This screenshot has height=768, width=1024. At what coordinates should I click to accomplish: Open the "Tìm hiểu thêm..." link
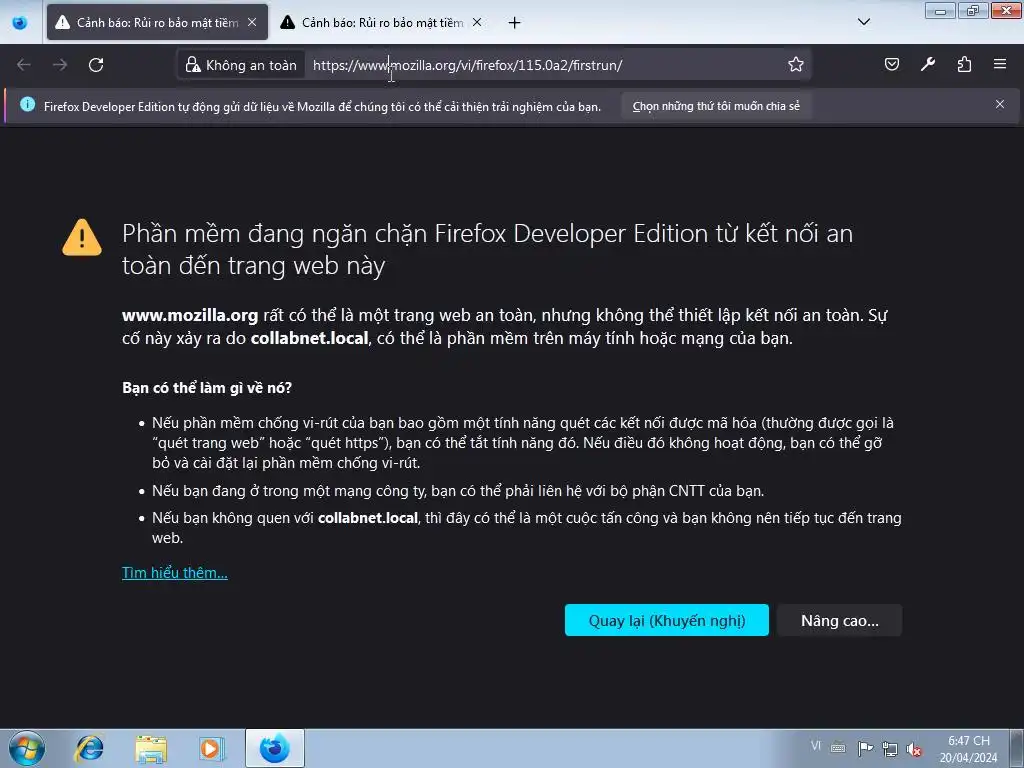[x=174, y=573]
